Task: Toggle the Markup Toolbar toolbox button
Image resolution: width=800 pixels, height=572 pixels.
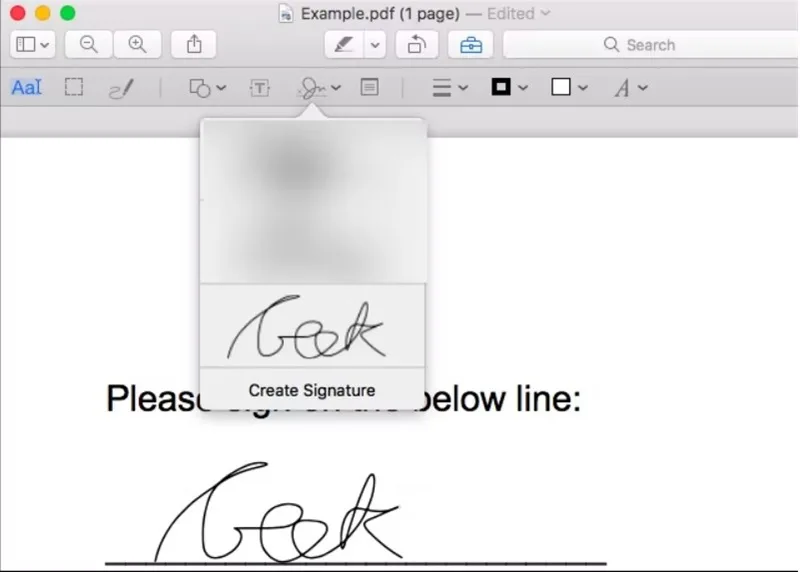Action: [x=470, y=44]
